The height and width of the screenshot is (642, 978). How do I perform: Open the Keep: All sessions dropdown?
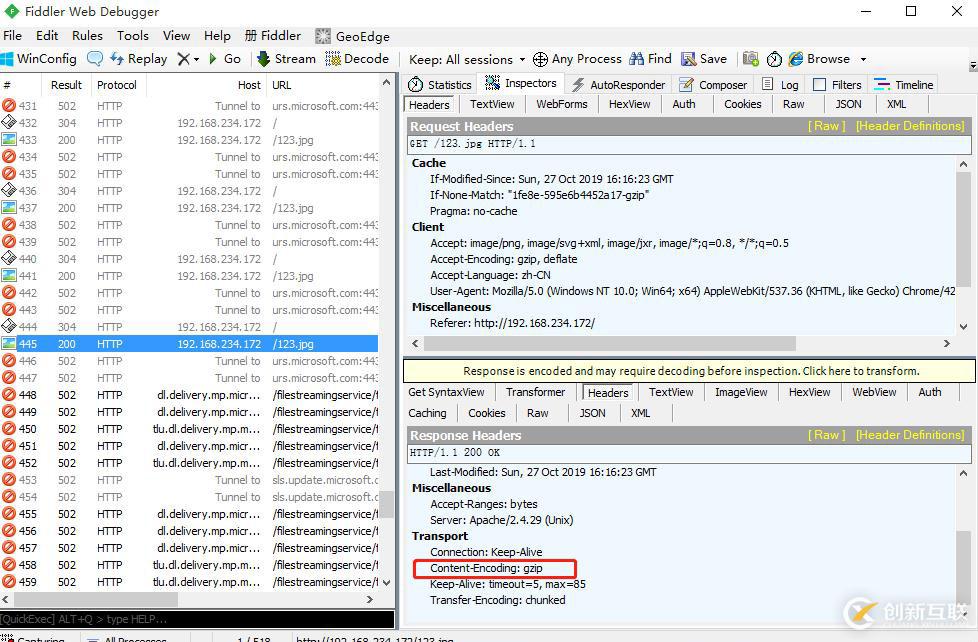pyautogui.click(x=467, y=59)
